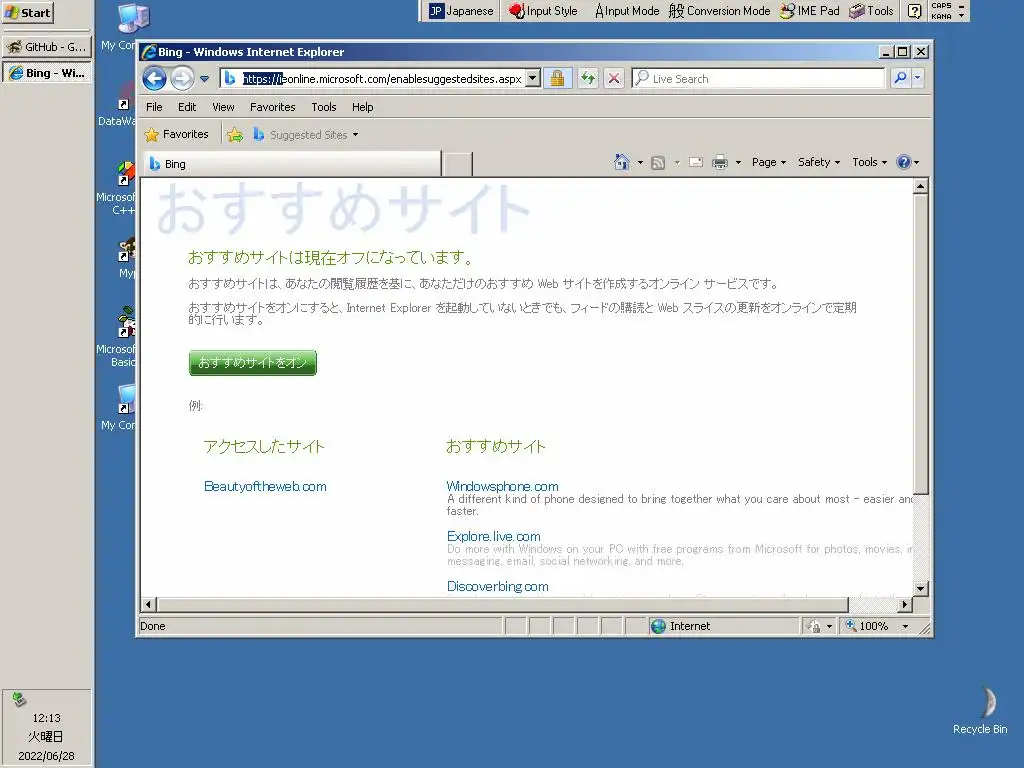Image resolution: width=1024 pixels, height=768 pixels.
Task: Toggle the CAPS indicator on language bar
Action: click(x=941, y=6)
